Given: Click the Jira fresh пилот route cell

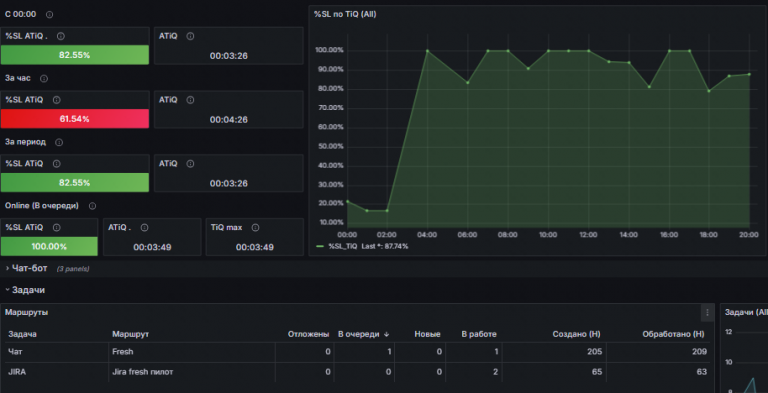Looking at the screenshot, I should pos(143,372).
